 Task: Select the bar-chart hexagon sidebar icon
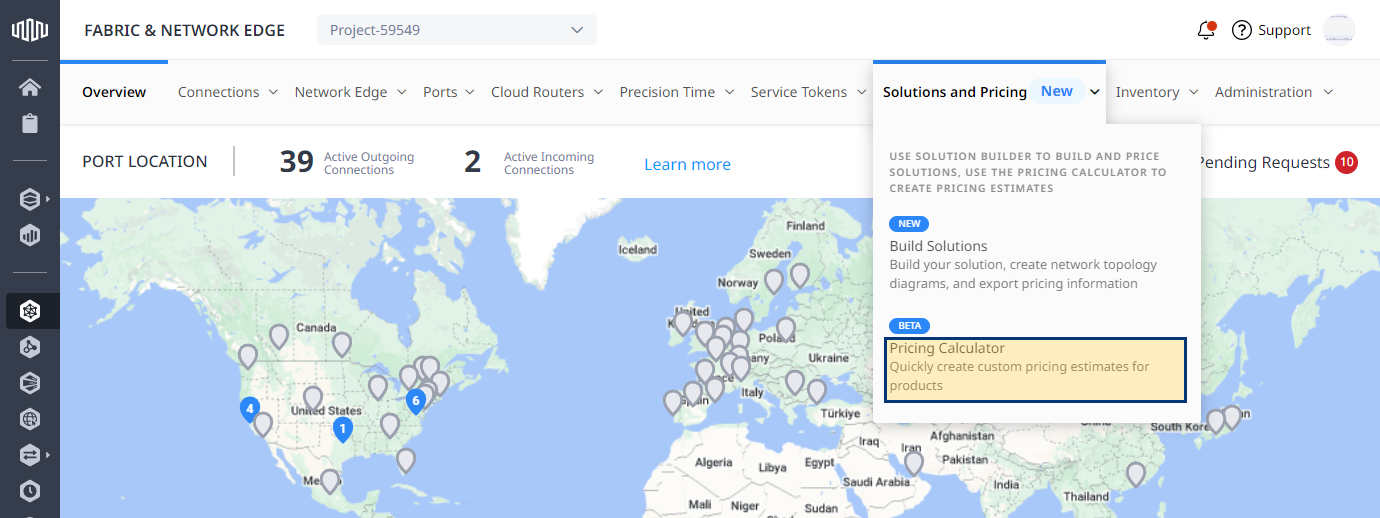(x=30, y=236)
